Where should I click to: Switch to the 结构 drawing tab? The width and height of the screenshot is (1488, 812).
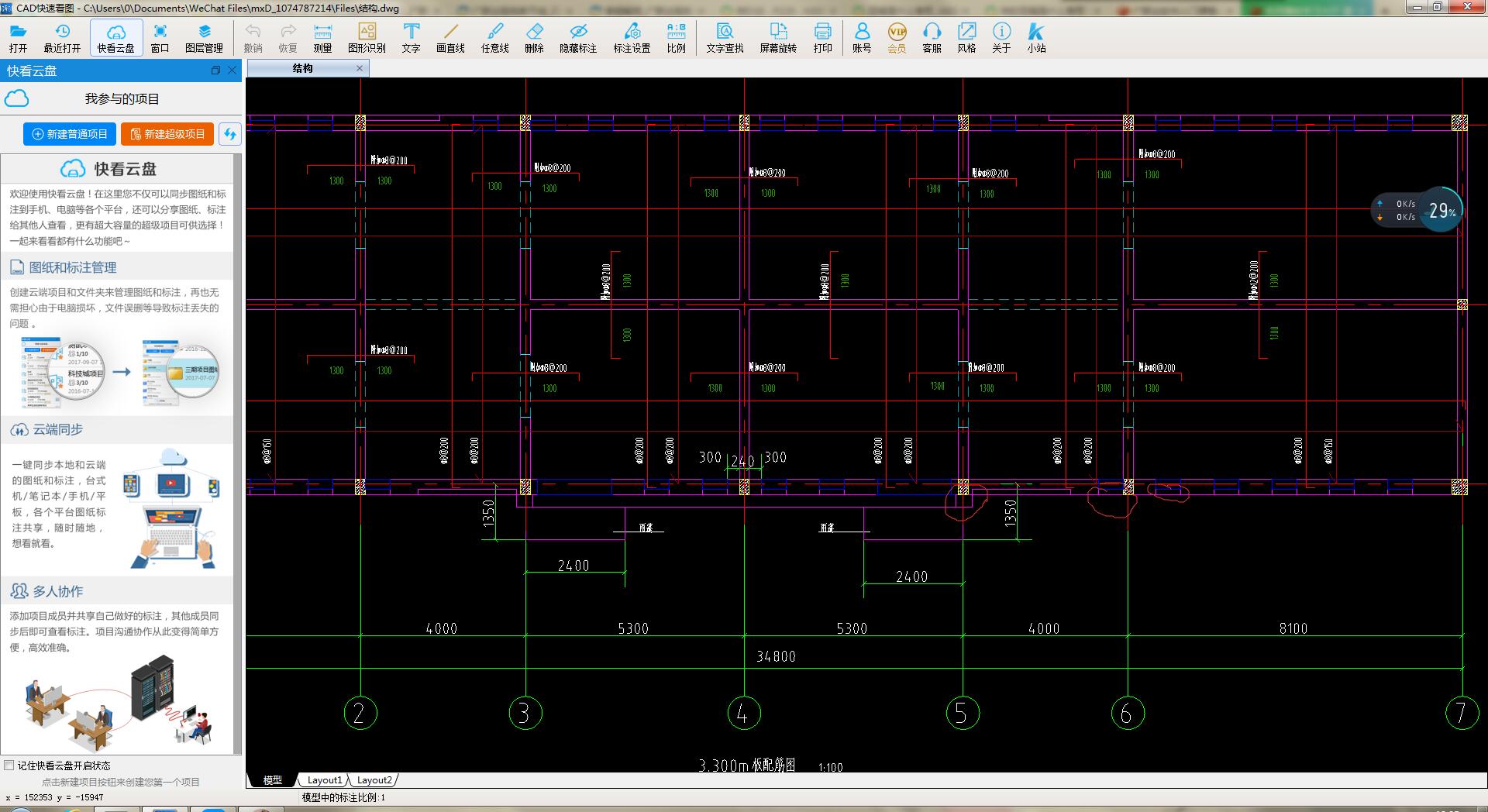pos(303,68)
